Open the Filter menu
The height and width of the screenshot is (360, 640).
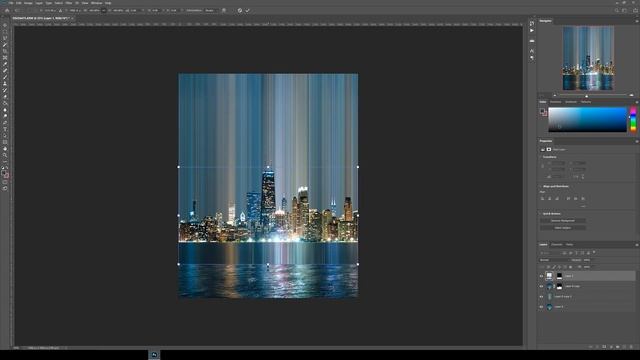coord(69,3)
